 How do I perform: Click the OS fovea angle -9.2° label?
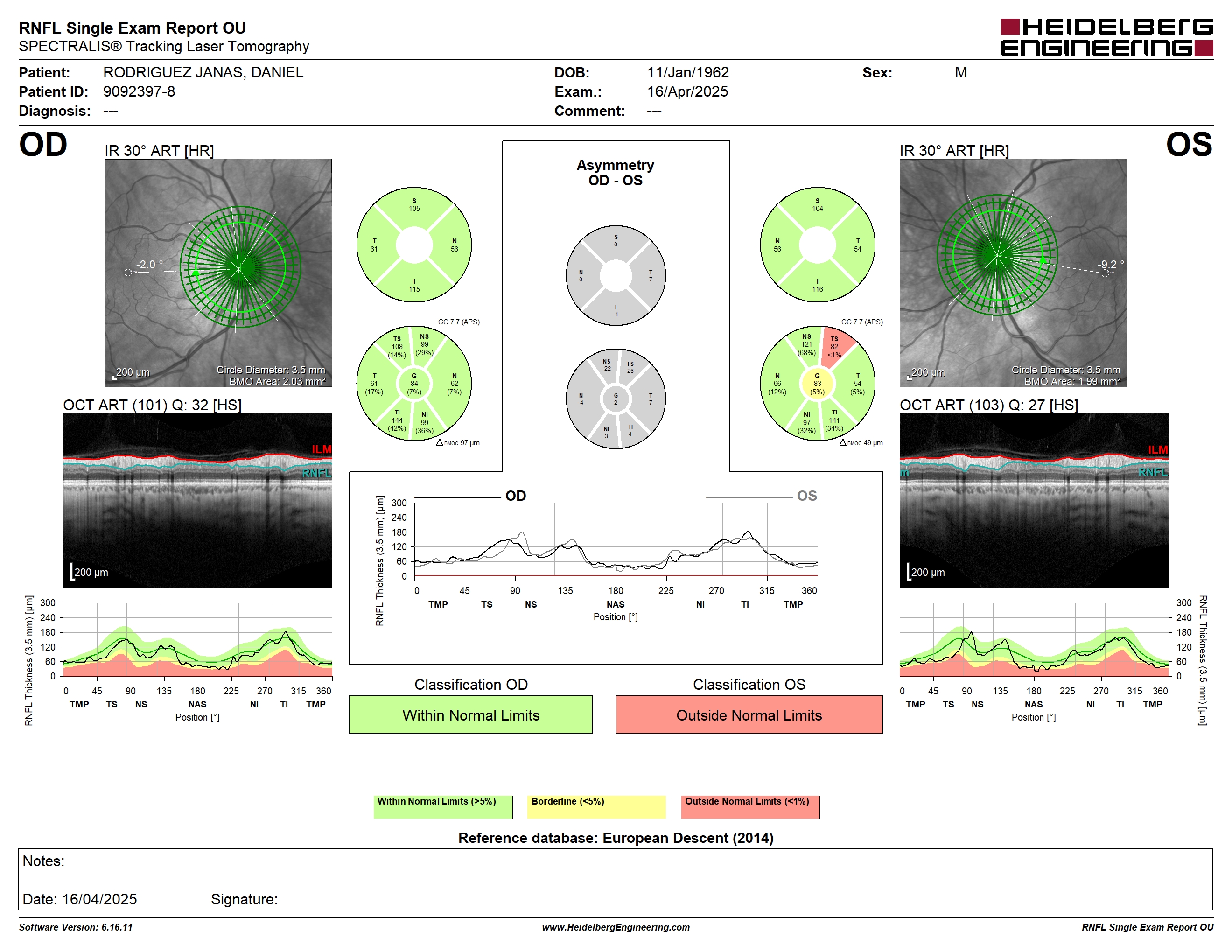(x=1111, y=265)
